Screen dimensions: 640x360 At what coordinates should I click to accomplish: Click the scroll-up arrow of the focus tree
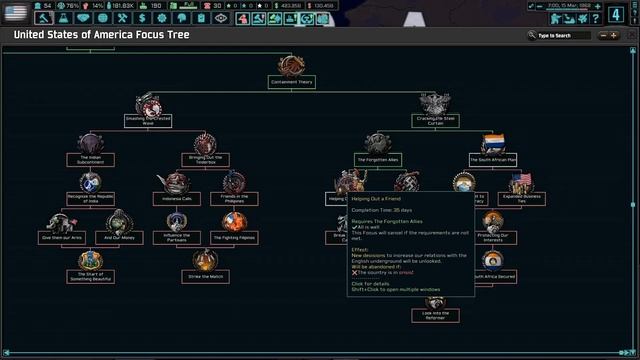(x=633, y=50)
